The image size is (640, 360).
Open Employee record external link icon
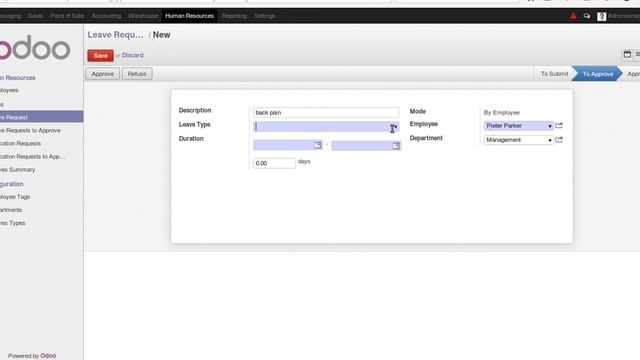tap(559, 125)
